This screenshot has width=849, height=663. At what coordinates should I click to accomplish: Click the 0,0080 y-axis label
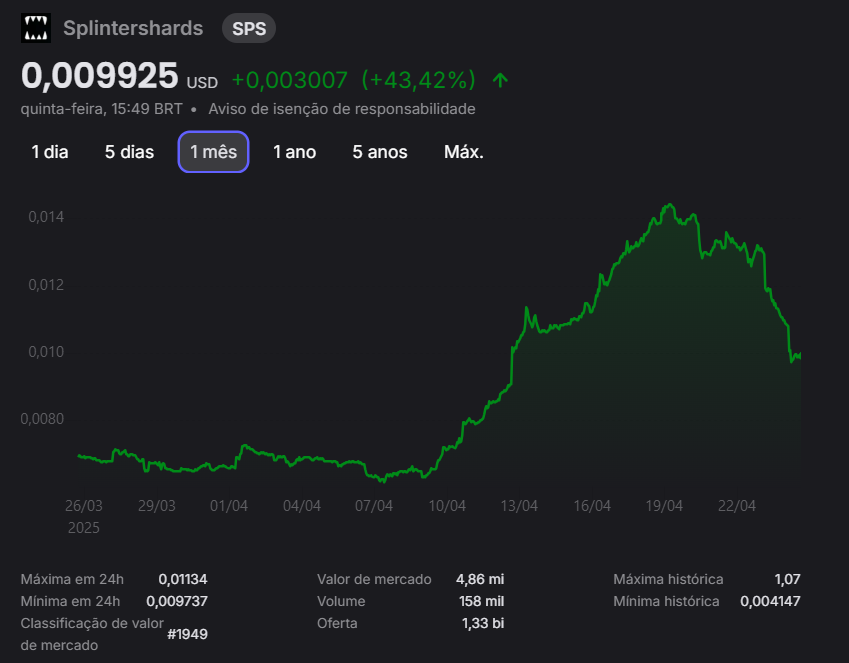[x=42, y=419]
